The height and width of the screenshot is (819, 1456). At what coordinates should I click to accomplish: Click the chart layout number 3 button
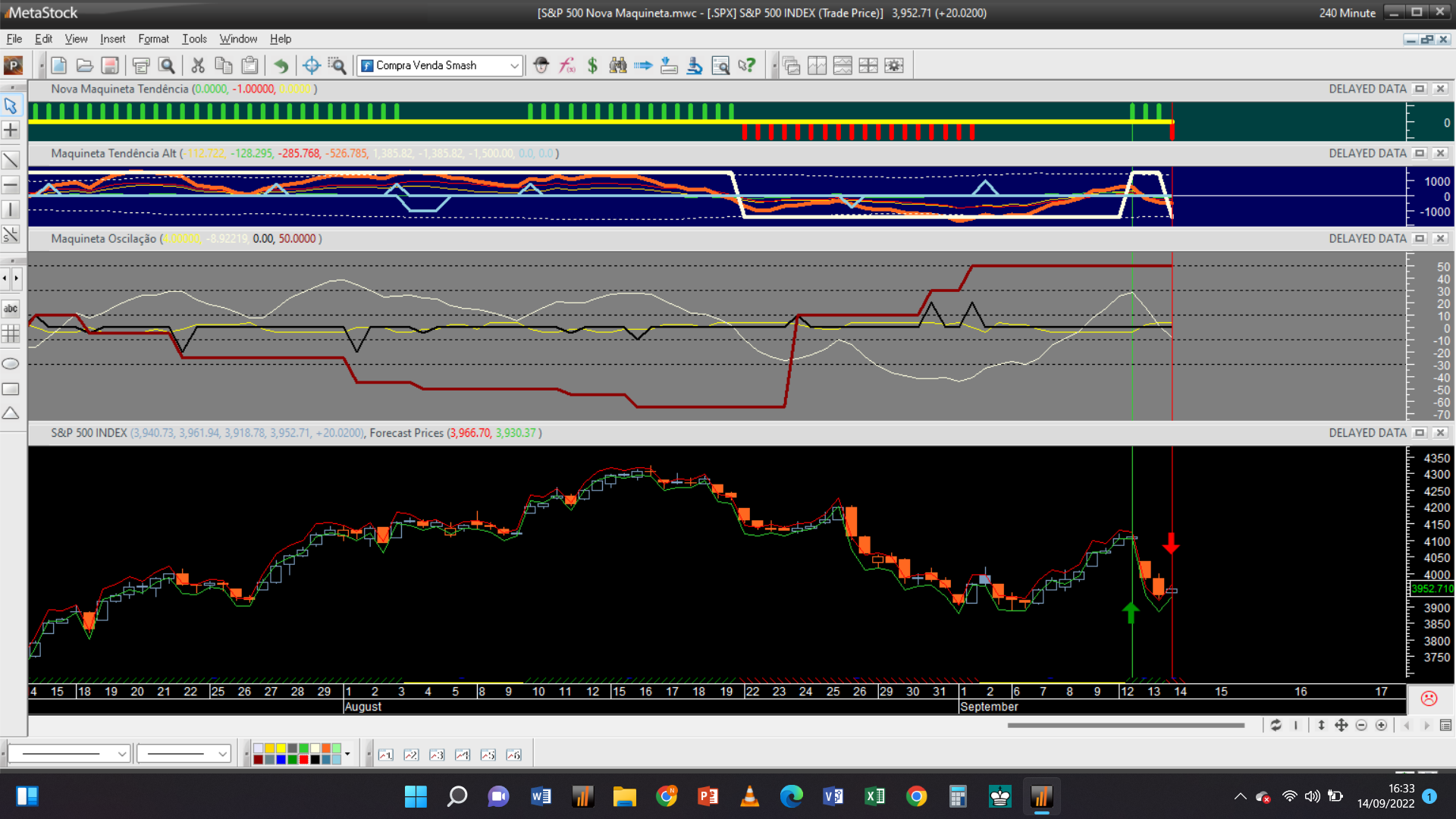tap(437, 755)
